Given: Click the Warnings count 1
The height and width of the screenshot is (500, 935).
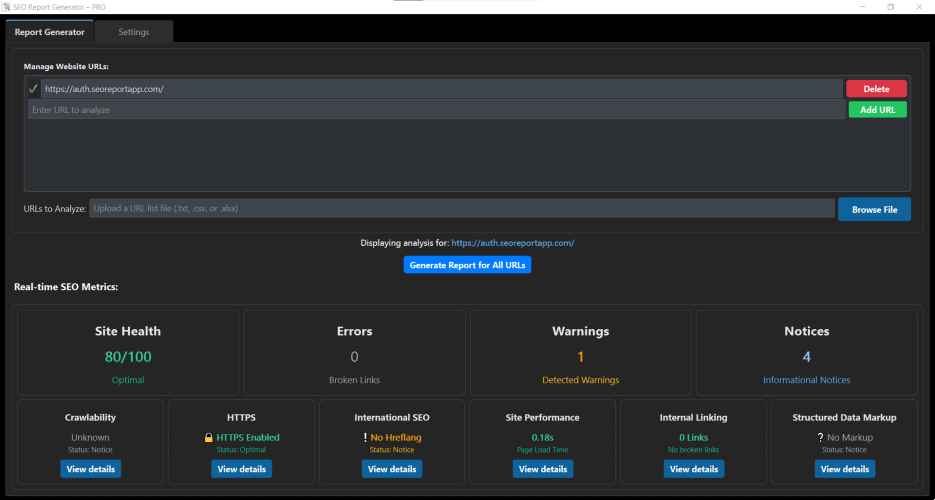Looking at the screenshot, I should point(580,357).
